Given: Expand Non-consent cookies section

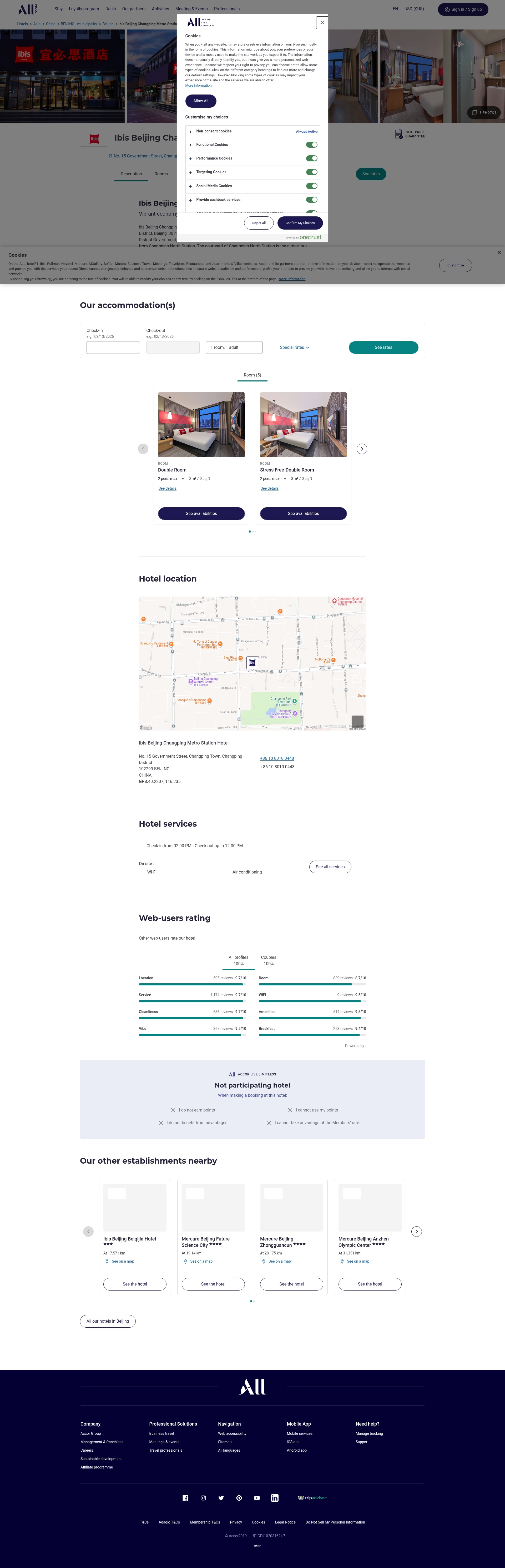Looking at the screenshot, I should pyautogui.click(x=252, y=131).
